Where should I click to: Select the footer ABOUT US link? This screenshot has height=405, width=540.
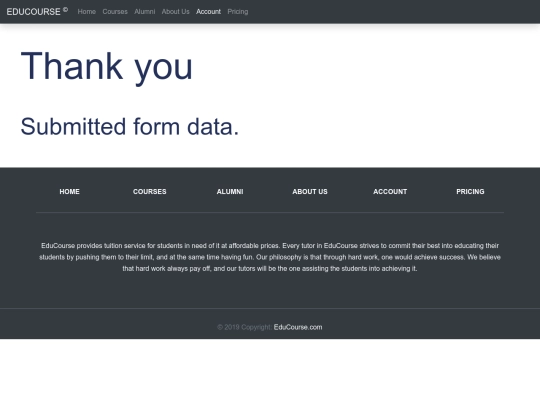(x=310, y=191)
